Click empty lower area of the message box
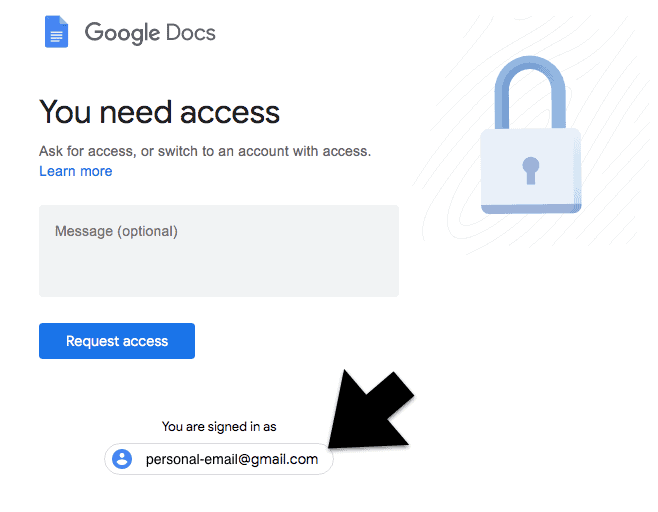The width and height of the screenshot is (658, 512). point(219,273)
